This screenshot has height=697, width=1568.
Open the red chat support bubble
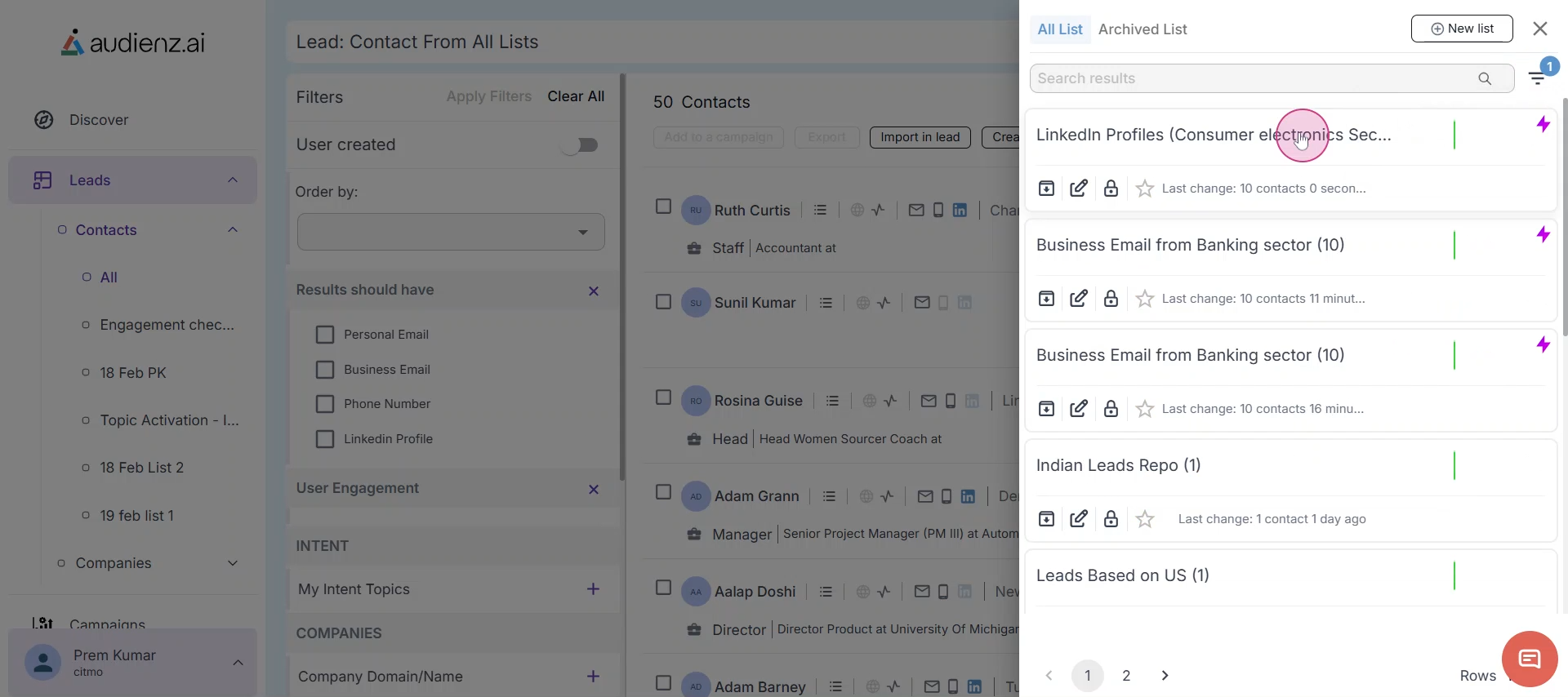coord(1529,659)
